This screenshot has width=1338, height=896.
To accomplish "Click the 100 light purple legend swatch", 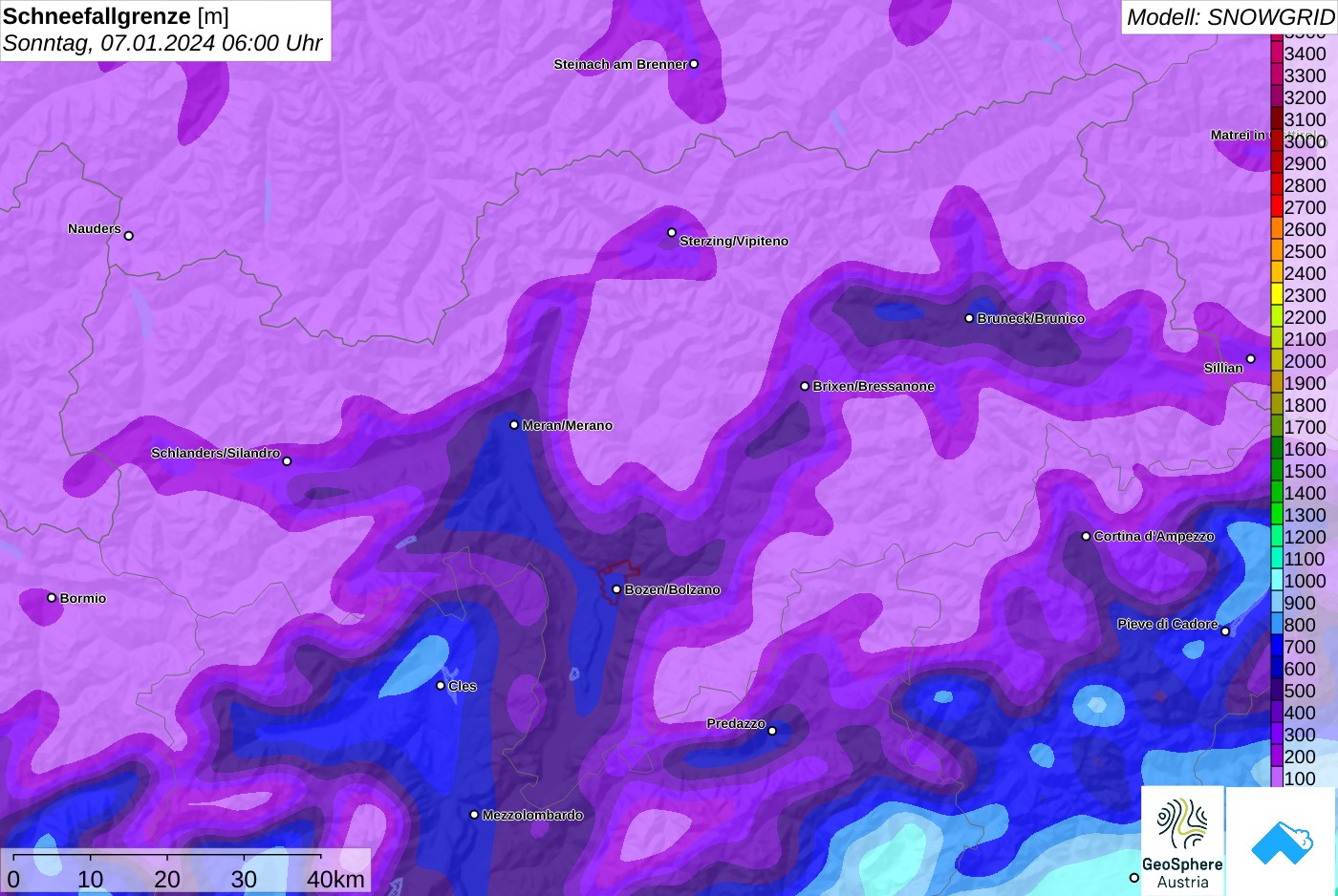I will tap(1277, 779).
